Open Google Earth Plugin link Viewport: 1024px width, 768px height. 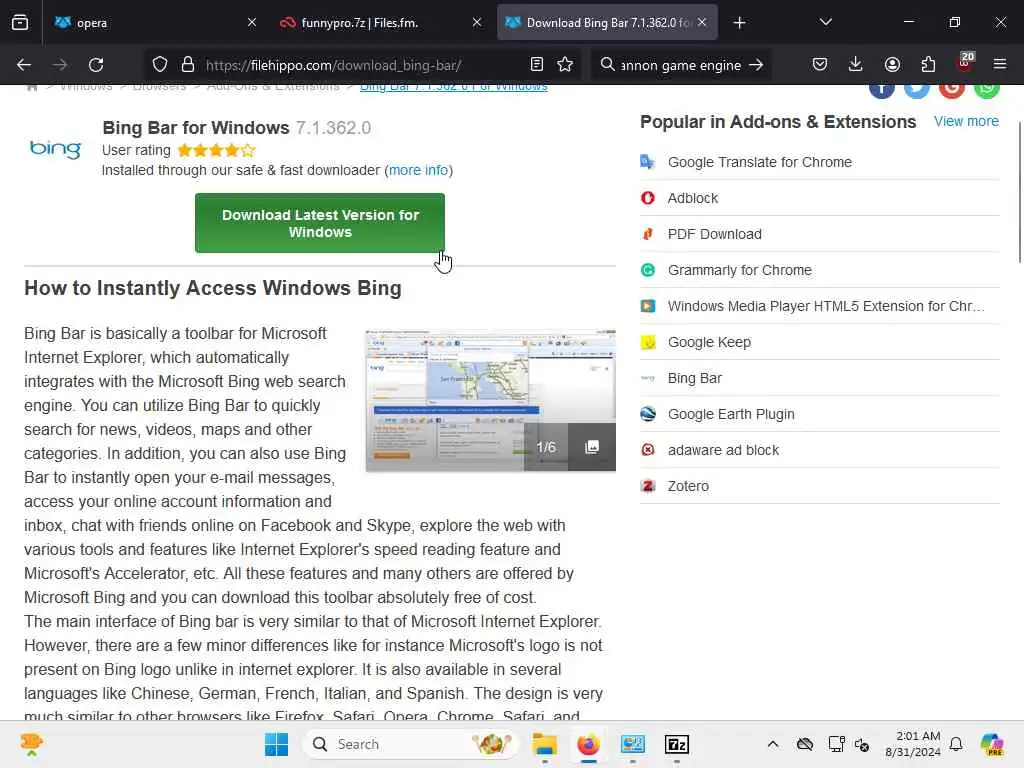point(731,414)
